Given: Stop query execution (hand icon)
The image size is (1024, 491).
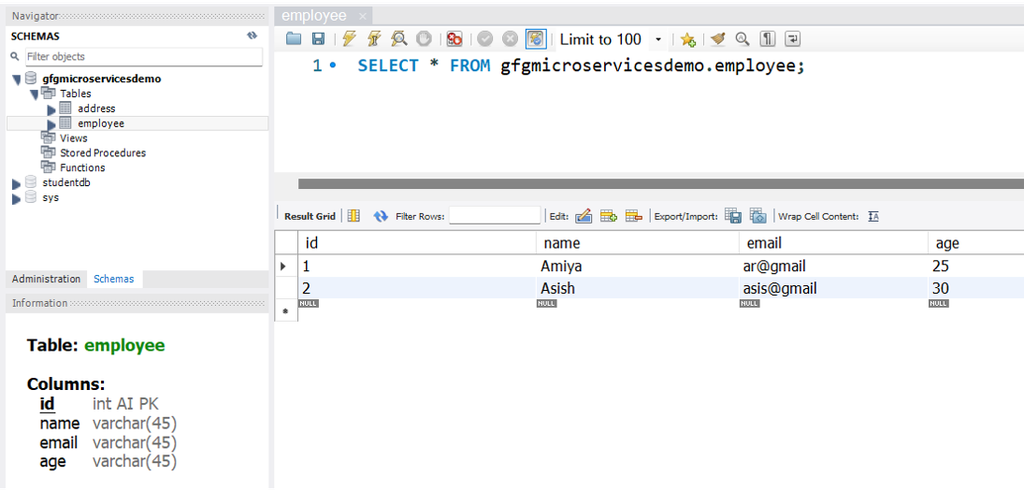Looking at the screenshot, I should pyautogui.click(x=424, y=39).
